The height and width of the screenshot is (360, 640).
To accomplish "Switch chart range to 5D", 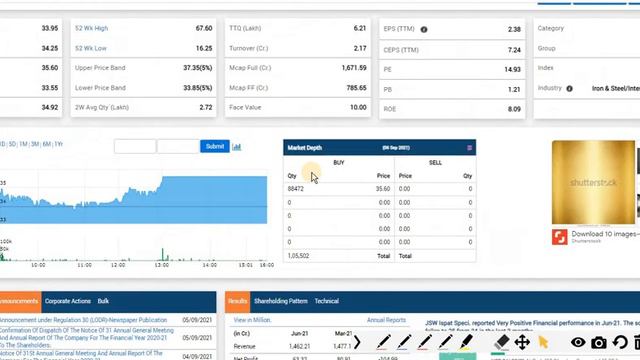I will tap(12, 144).
